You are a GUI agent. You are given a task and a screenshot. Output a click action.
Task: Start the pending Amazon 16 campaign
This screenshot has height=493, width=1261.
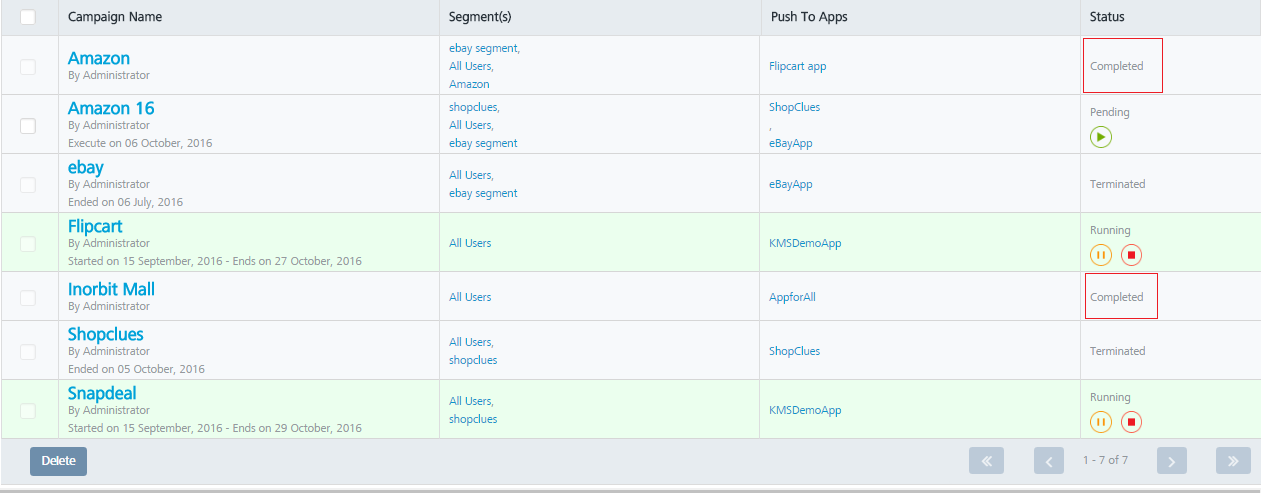pyautogui.click(x=1101, y=137)
